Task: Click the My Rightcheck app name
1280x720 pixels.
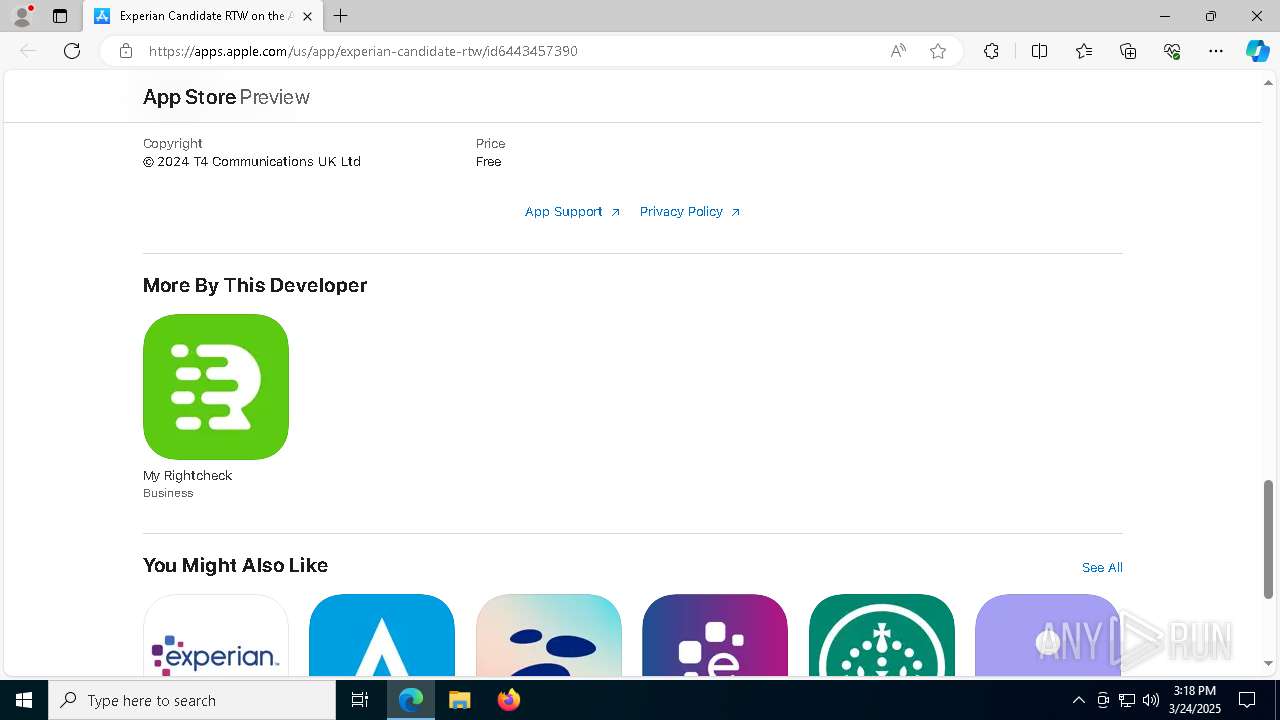Action: pyautogui.click(x=187, y=476)
